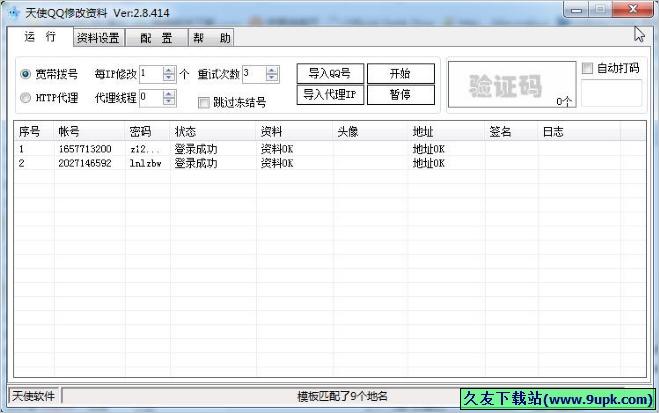The width and height of the screenshot is (659, 413).
Task: Increase the 每IP修改 value with up arrow
Action: (169, 71)
